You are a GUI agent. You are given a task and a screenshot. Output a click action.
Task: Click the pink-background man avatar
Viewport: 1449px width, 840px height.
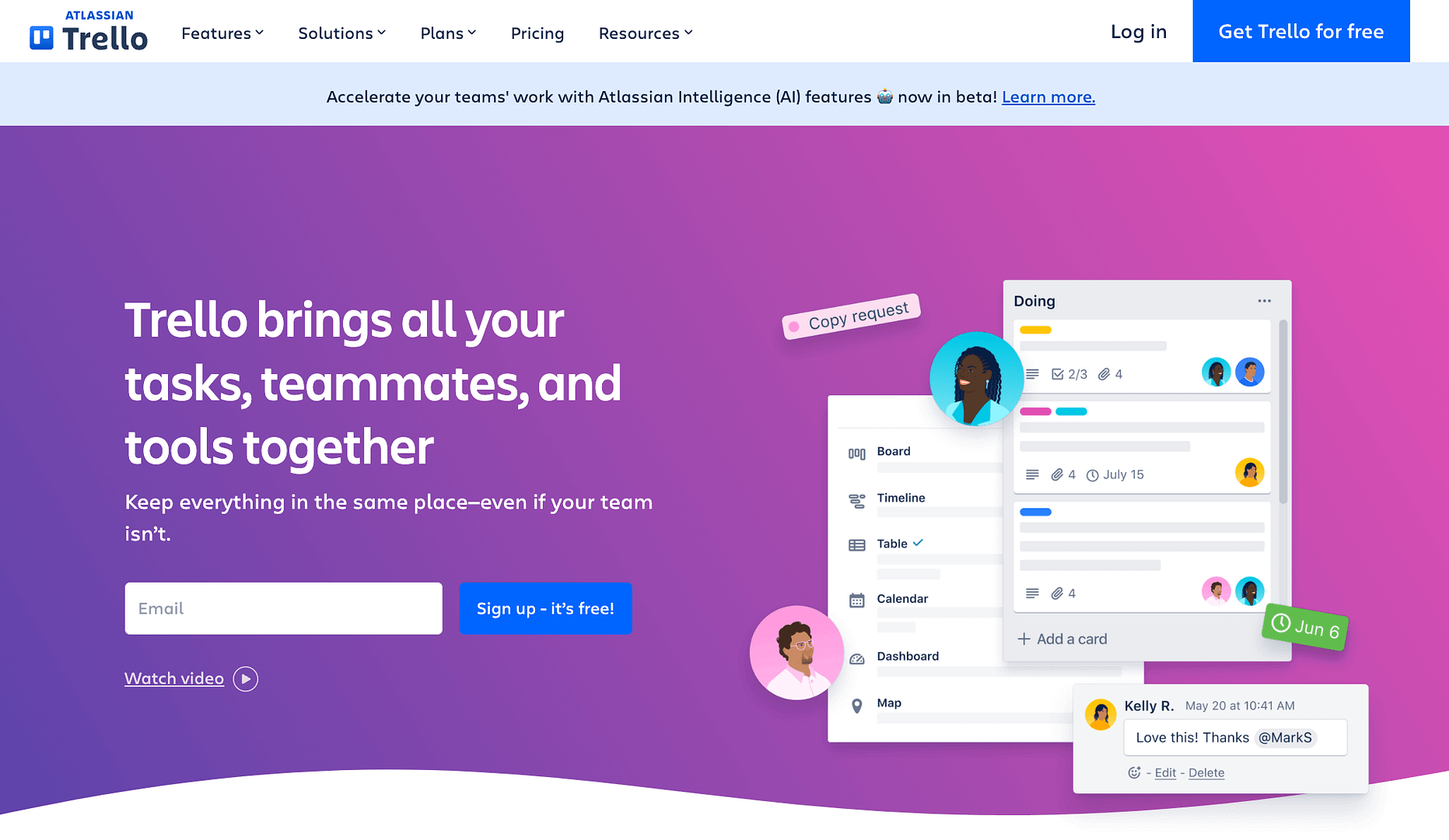796,653
